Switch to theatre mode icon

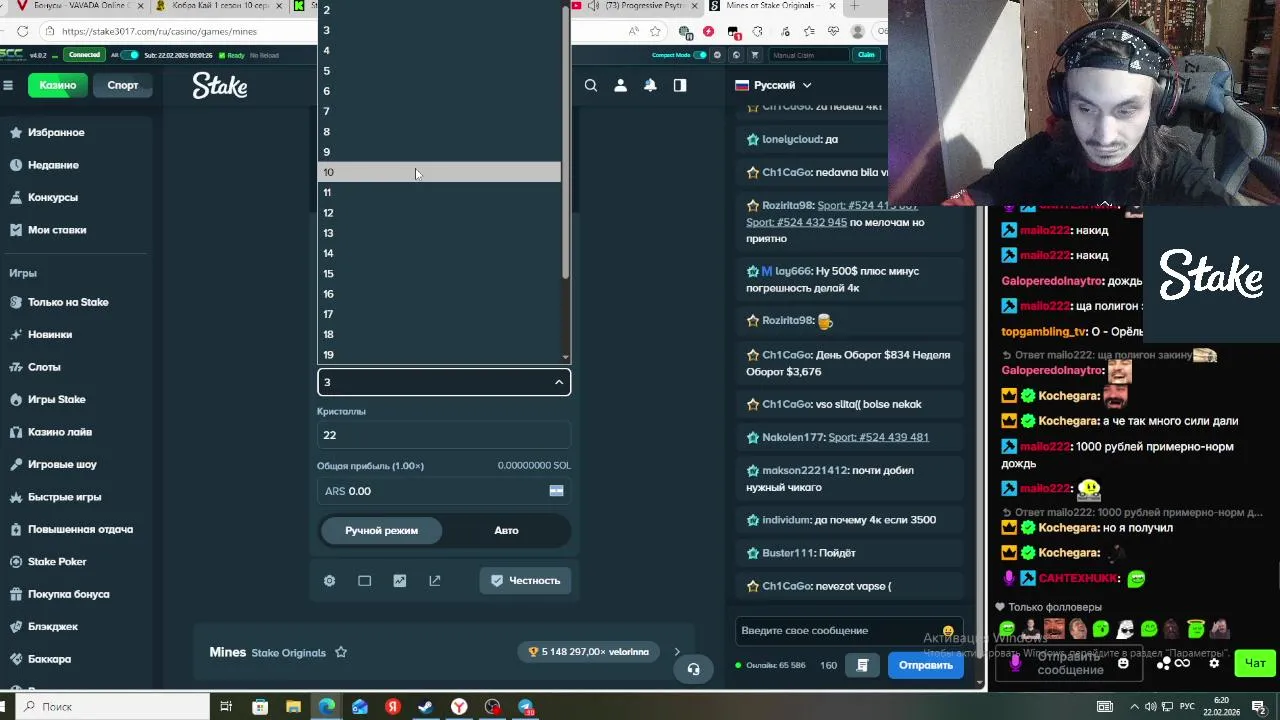point(364,580)
